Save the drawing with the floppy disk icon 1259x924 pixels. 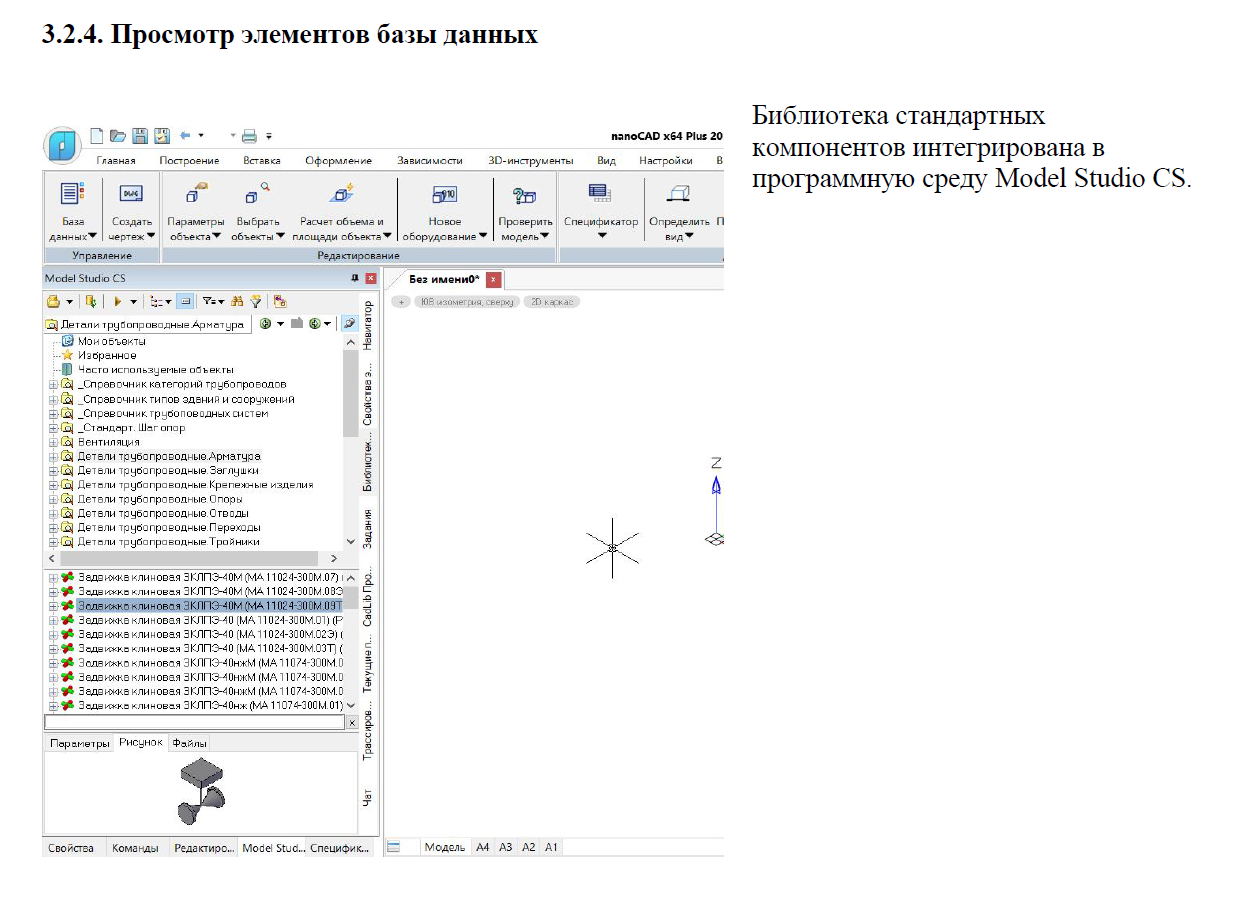(x=140, y=136)
